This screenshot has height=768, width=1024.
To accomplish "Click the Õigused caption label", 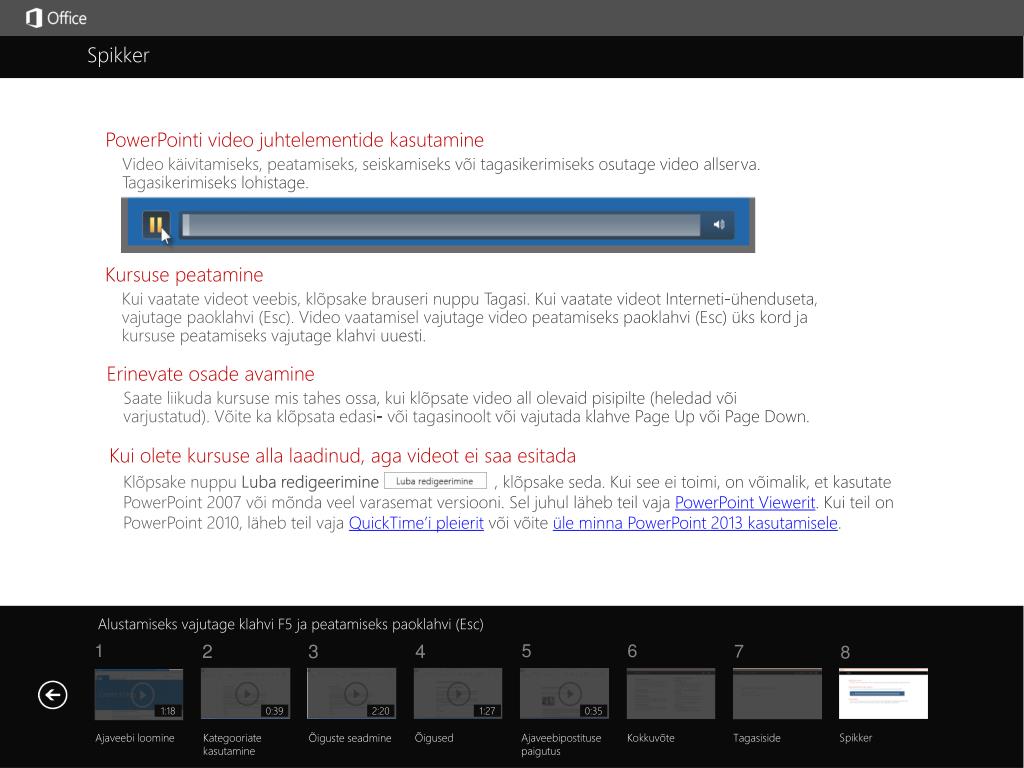I will click(x=434, y=738).
